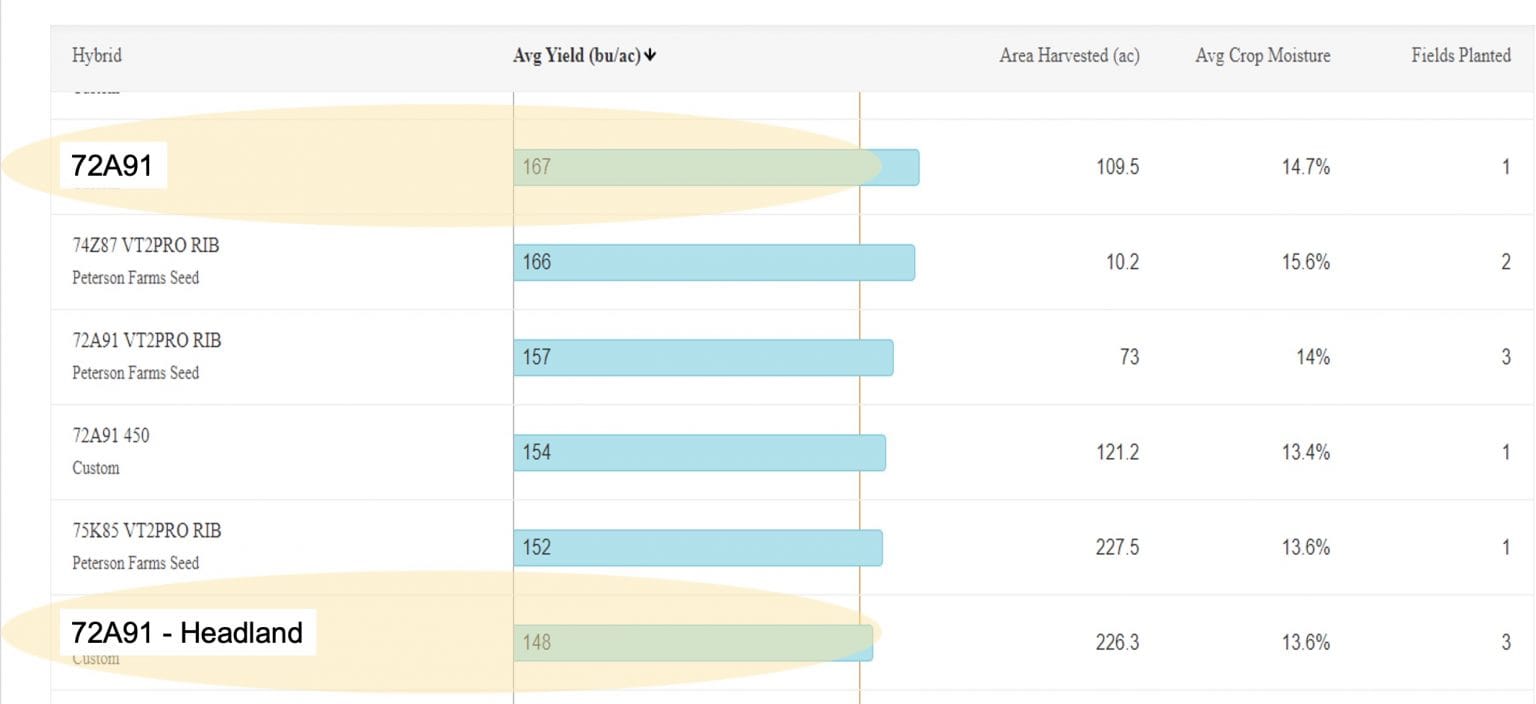Screen dimensions: 1536x704
Task: Click the 148 Headland yield bar
Action: coord(692,642)
